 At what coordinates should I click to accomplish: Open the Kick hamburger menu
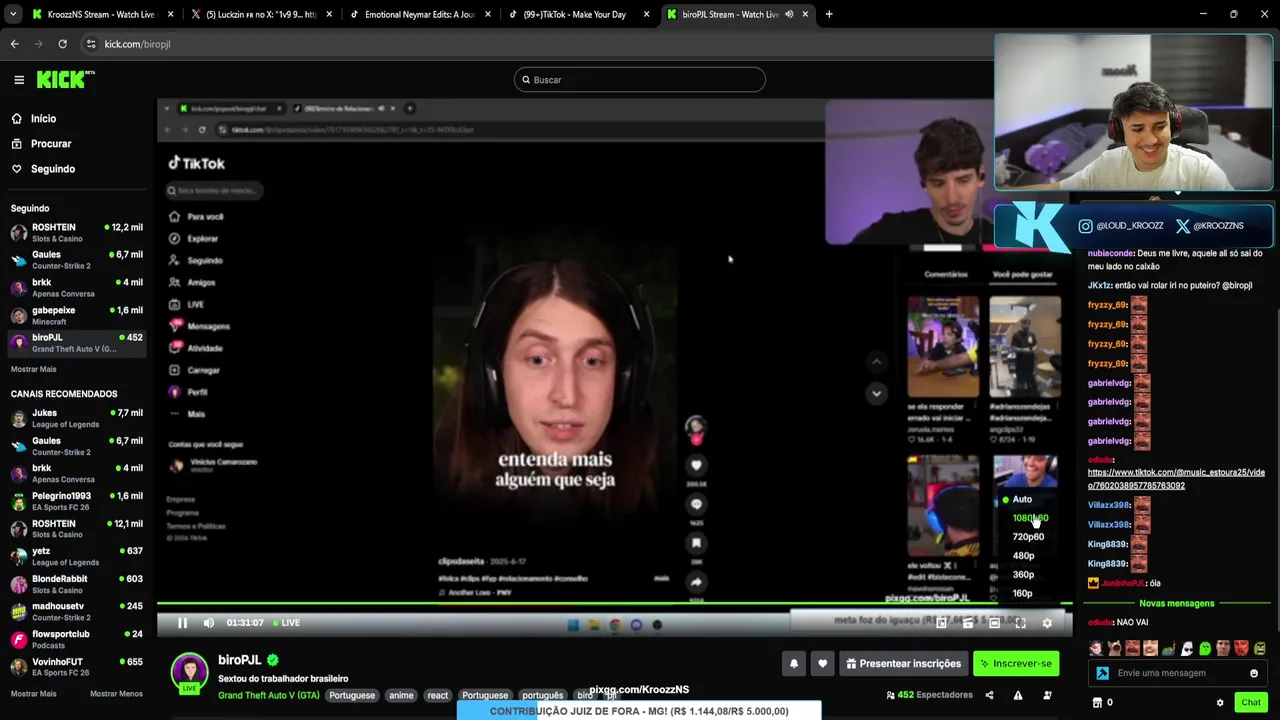(19, 80)
